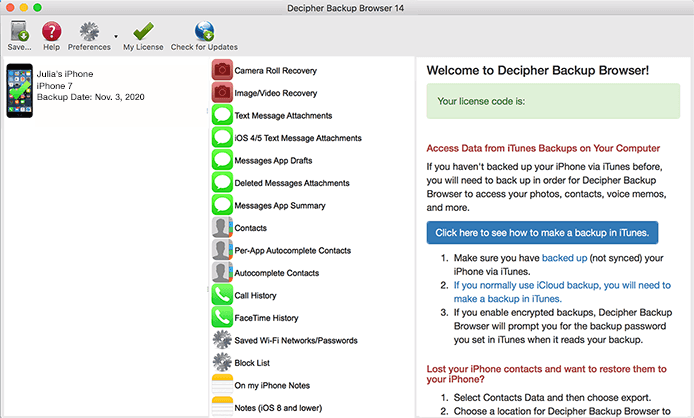The width and height of the screenshot is (694, 418).
Task: Open the Help toolbar icon
Action: [x=51, y=31]
